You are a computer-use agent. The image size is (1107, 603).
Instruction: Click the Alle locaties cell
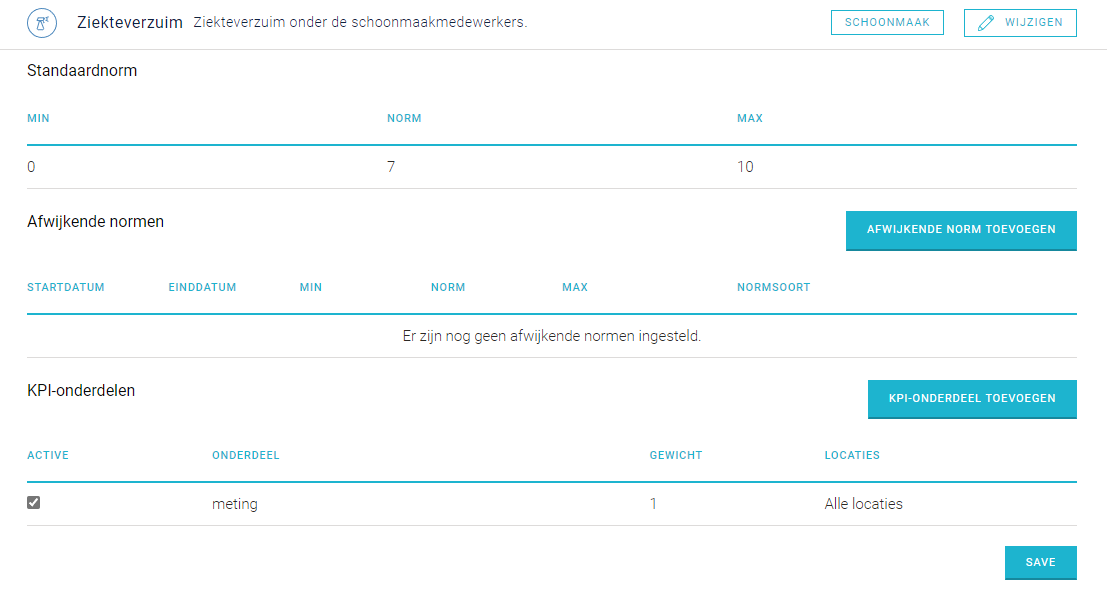pyautogui.click(x=863, y=503)
